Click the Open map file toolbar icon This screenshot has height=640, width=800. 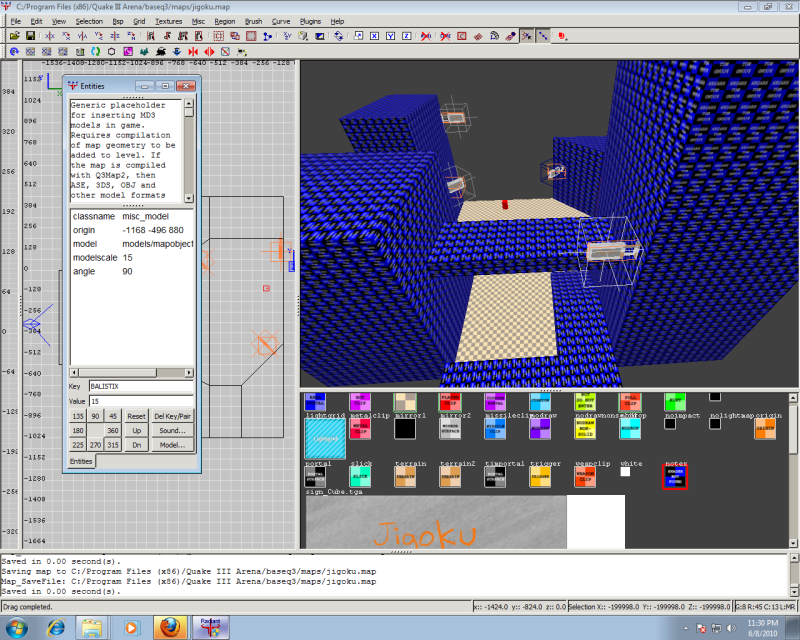[14, 36]
